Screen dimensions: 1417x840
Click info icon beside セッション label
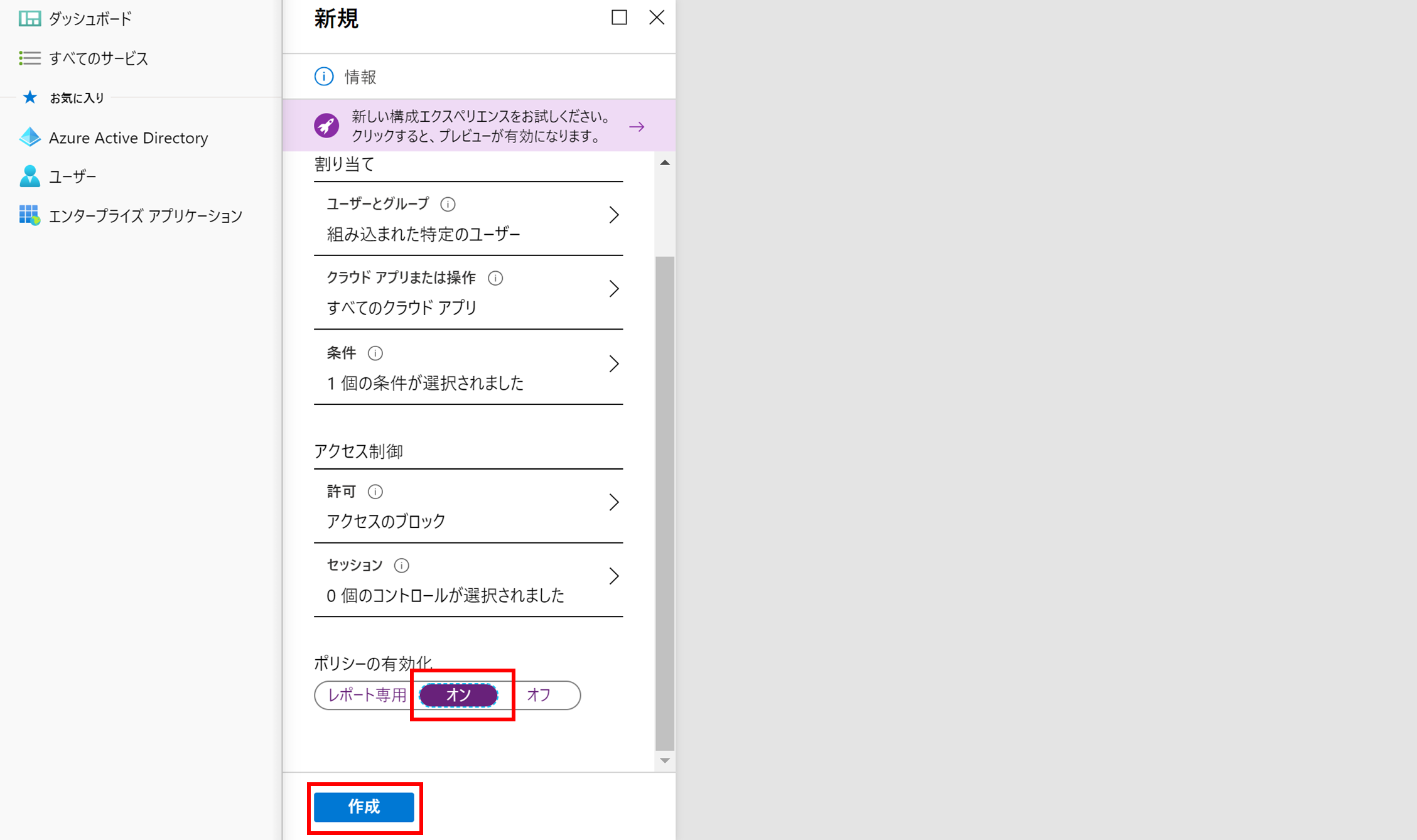coord(401,566)
